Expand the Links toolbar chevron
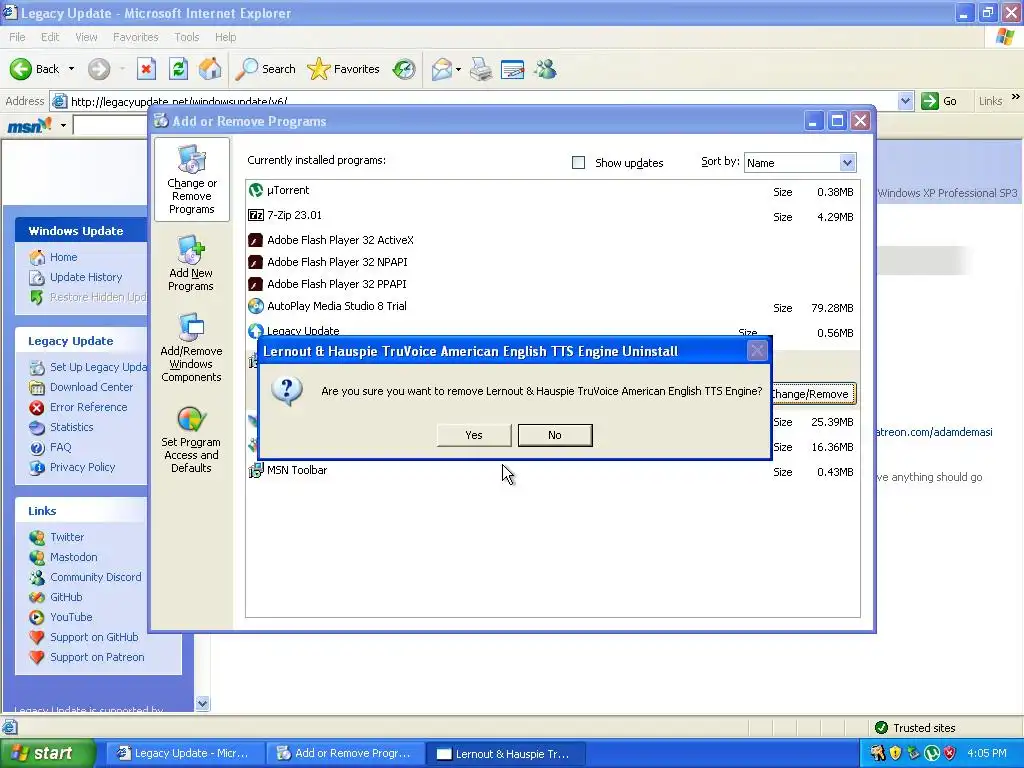 (1016, 97)
